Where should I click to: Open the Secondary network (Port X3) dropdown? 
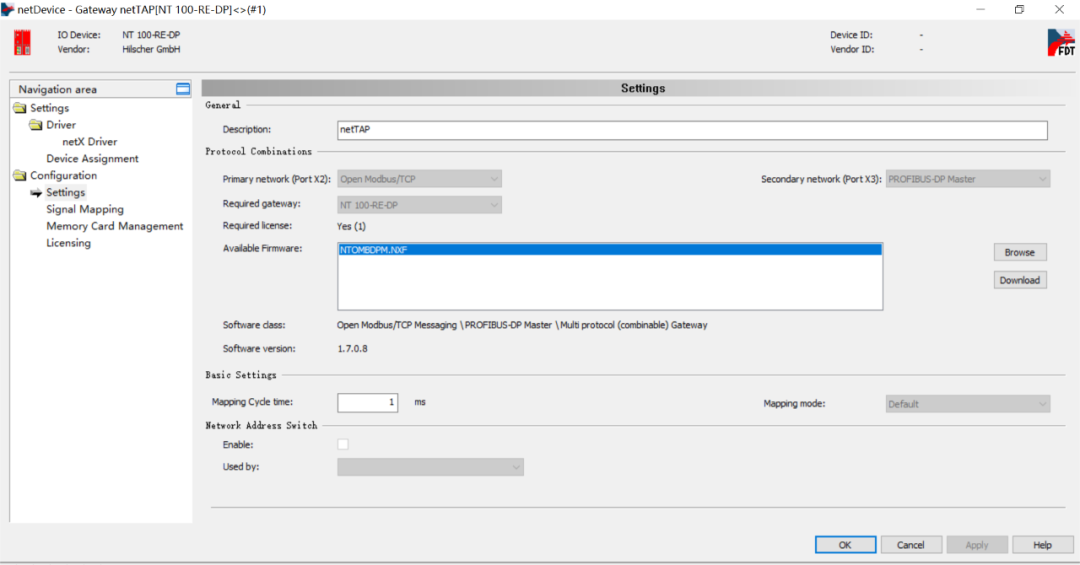tap(968, 179)
